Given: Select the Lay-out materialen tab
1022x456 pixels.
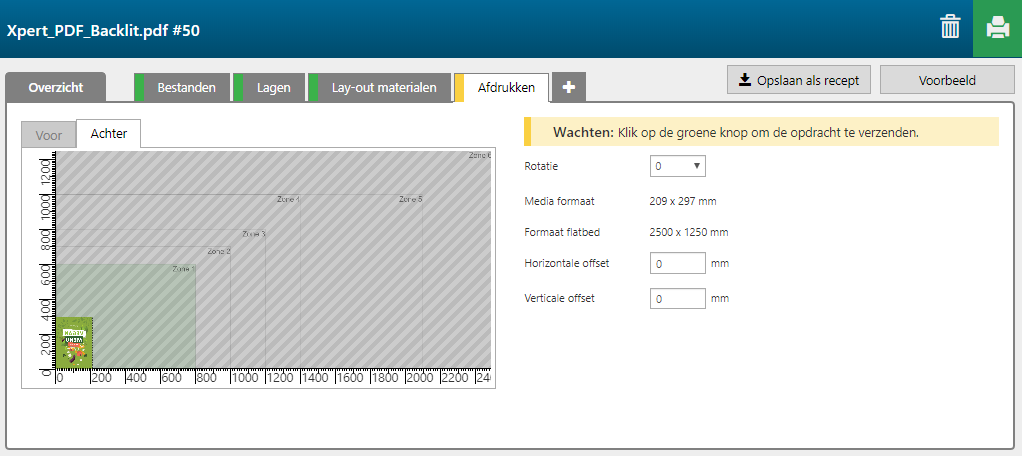Looking at the screenshot, I should 383,88.
